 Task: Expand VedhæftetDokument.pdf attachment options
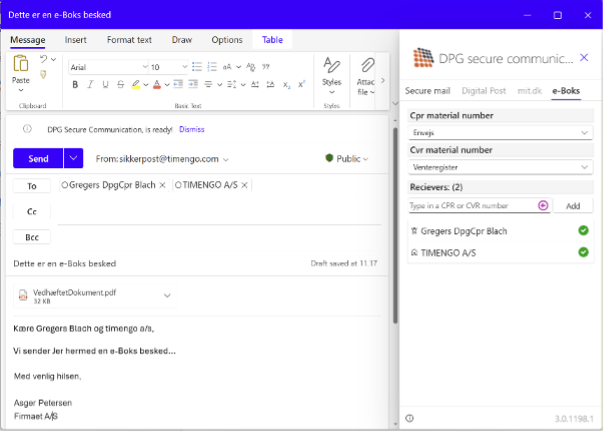click(167, 296)
